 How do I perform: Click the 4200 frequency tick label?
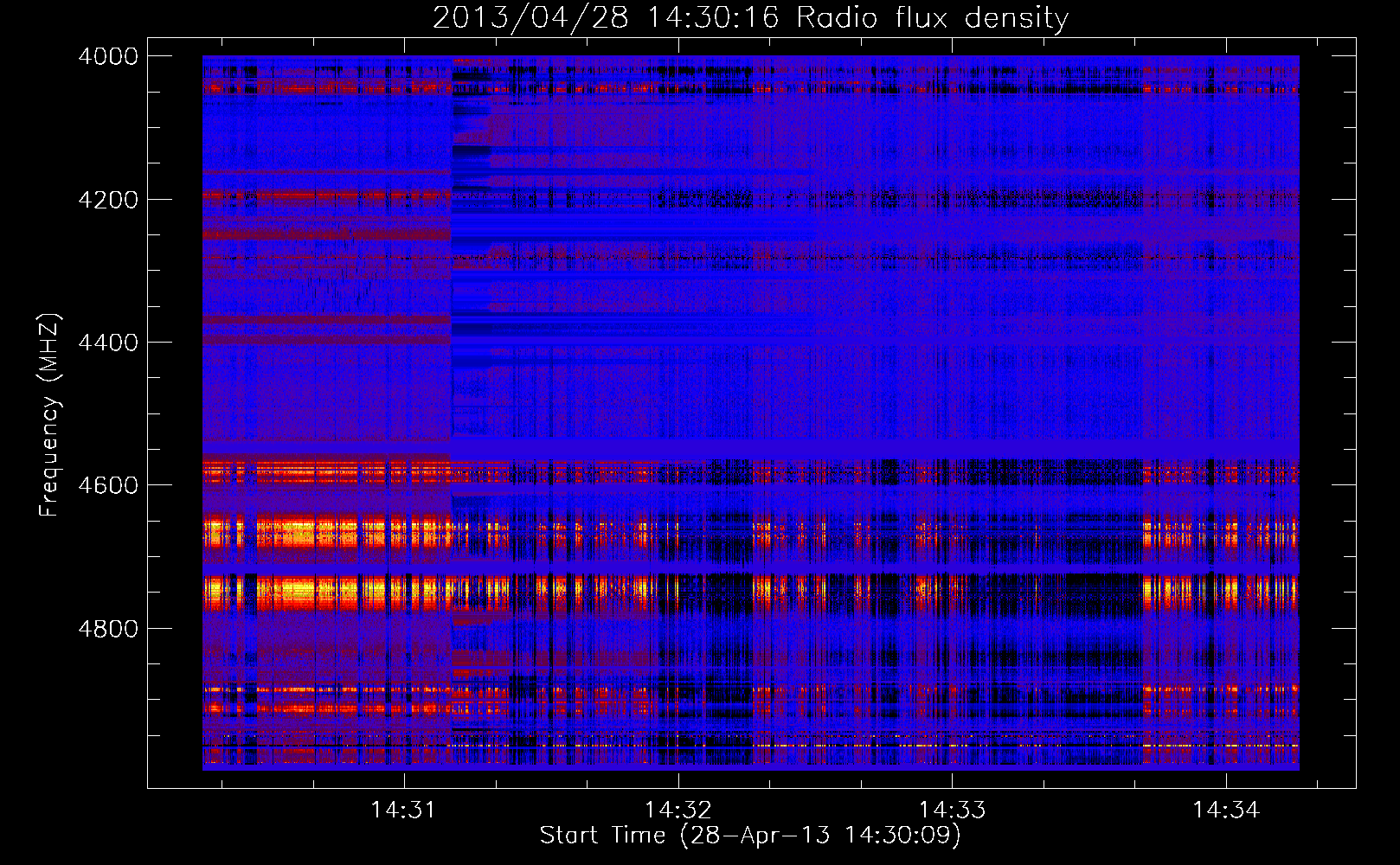[x=108, y=200]
